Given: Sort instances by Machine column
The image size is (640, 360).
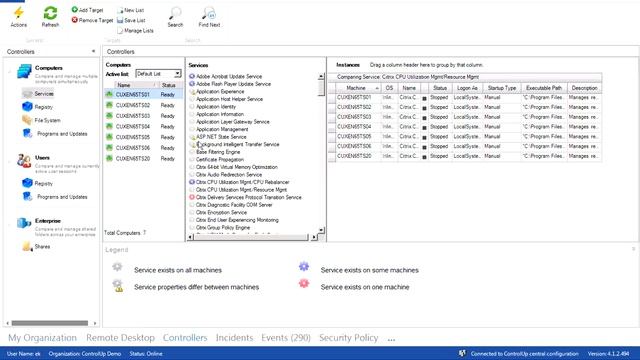Looking at the screenshot, I should point(358,88).
